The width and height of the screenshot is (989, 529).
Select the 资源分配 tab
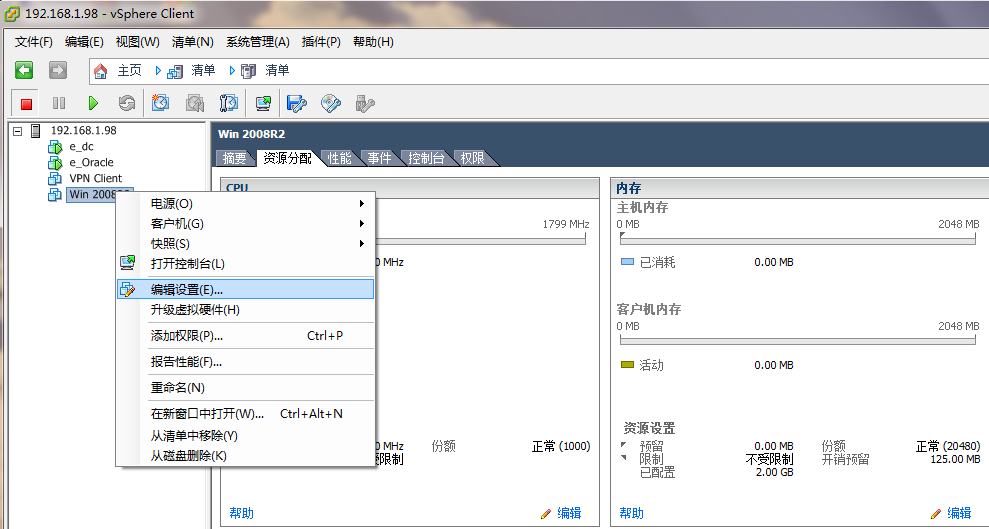coord(287,158)
